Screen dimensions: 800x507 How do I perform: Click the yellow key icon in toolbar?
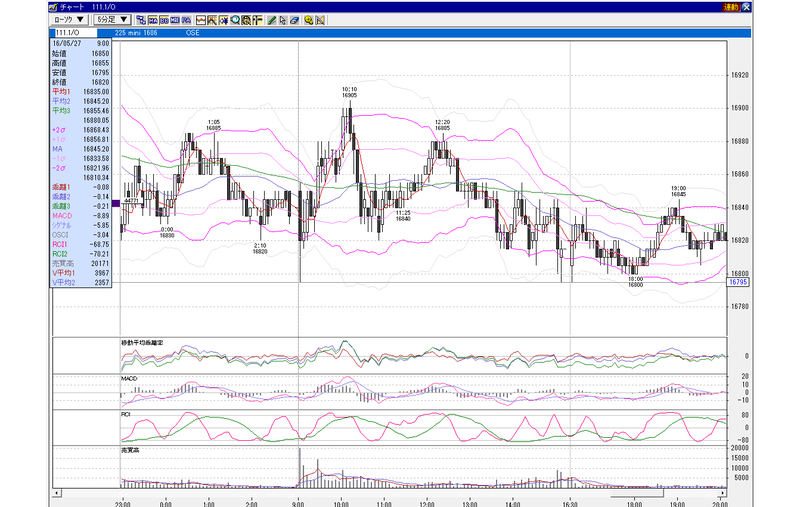(309, 20)
